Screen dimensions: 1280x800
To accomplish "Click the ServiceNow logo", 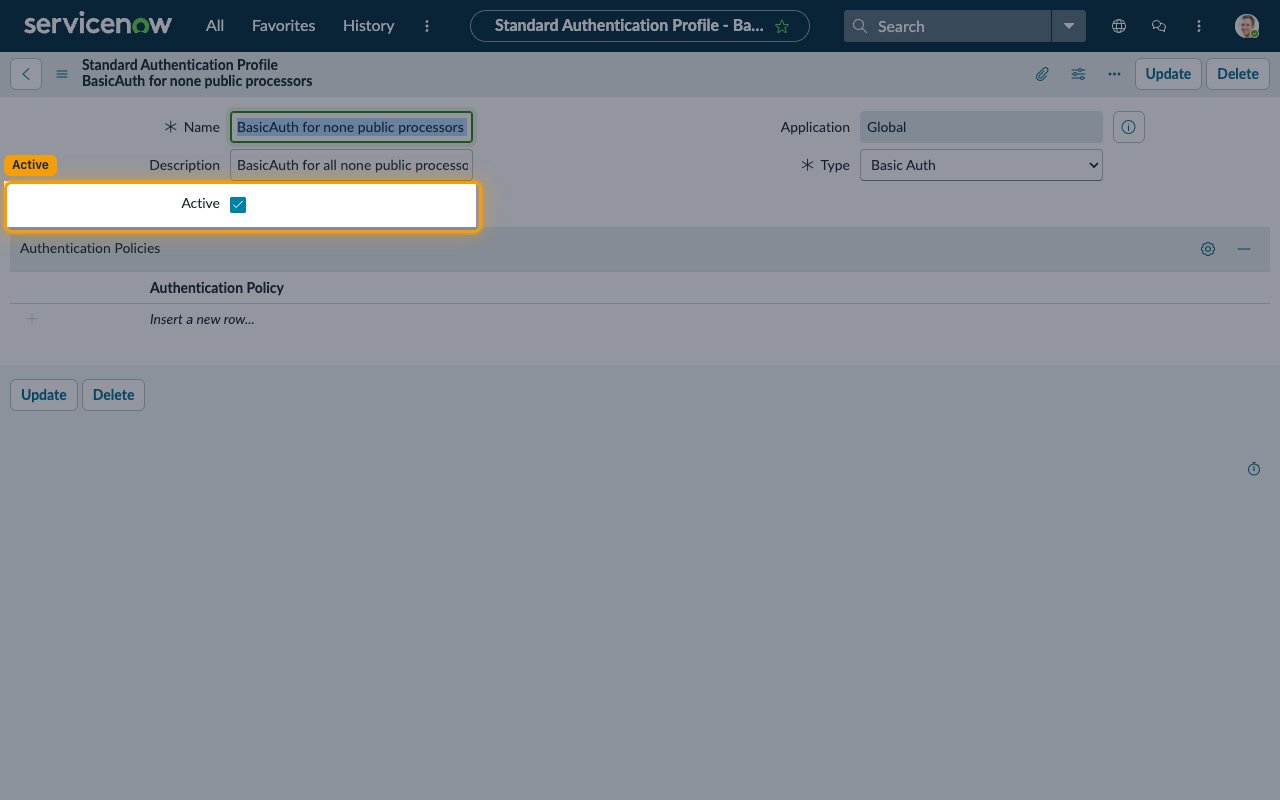I will [98, 24].
